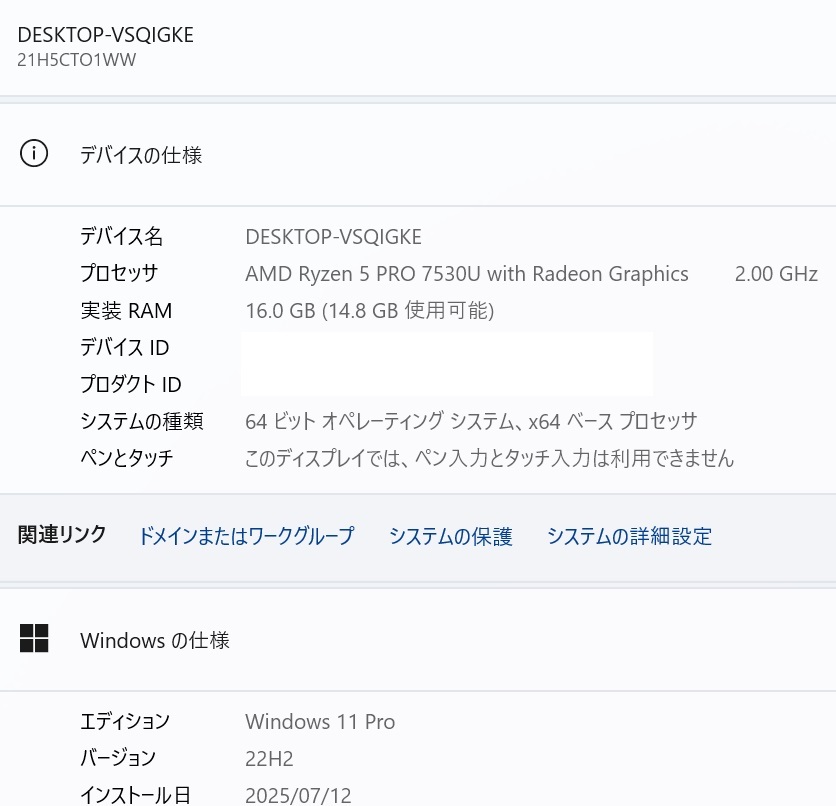Click the 2.00 GHz processor speed

click(776, 273)
